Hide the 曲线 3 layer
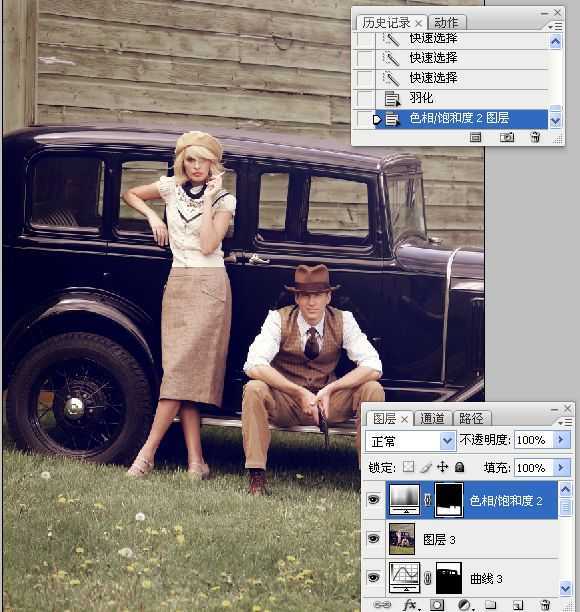This screenshot has width=580, height=612. [374, 578]
